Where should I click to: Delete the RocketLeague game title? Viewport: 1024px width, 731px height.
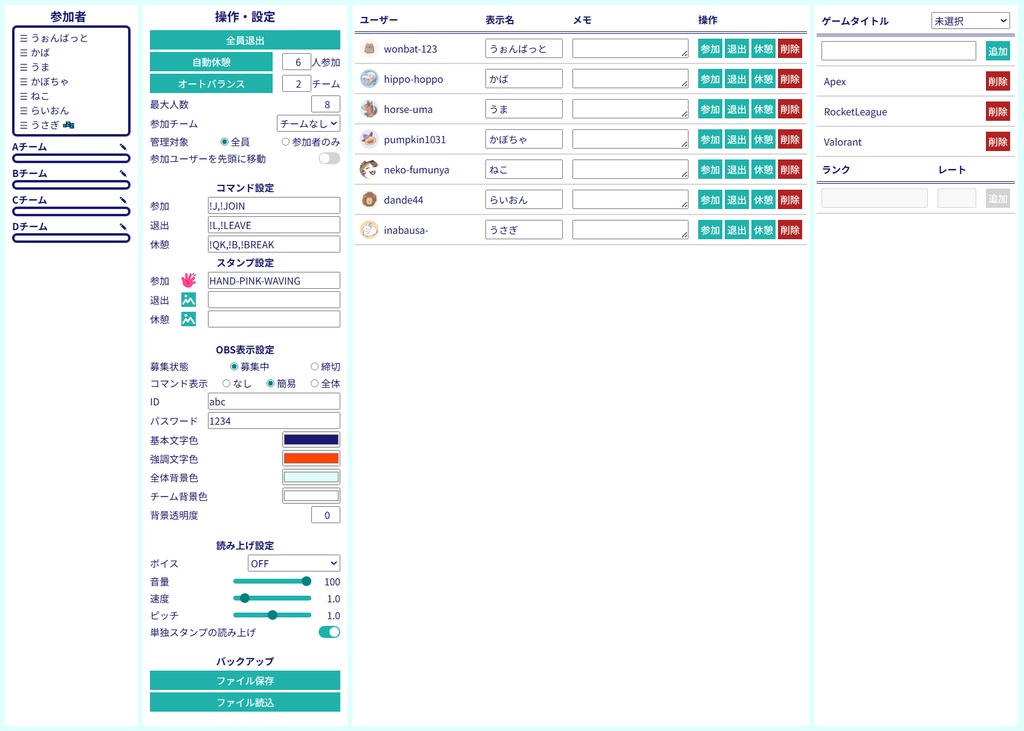[x=998, y=111]
